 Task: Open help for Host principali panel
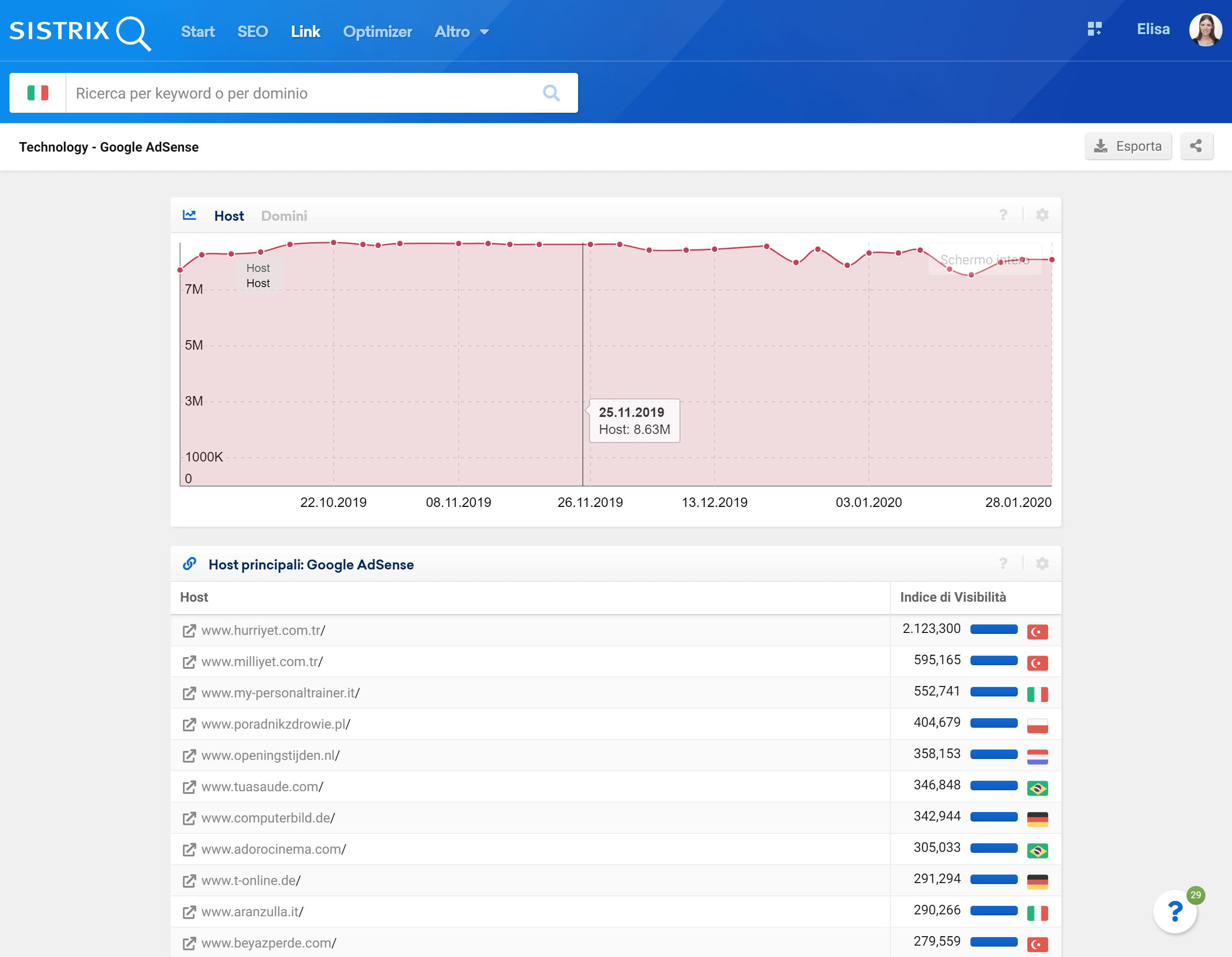(x=1003, y=564)
